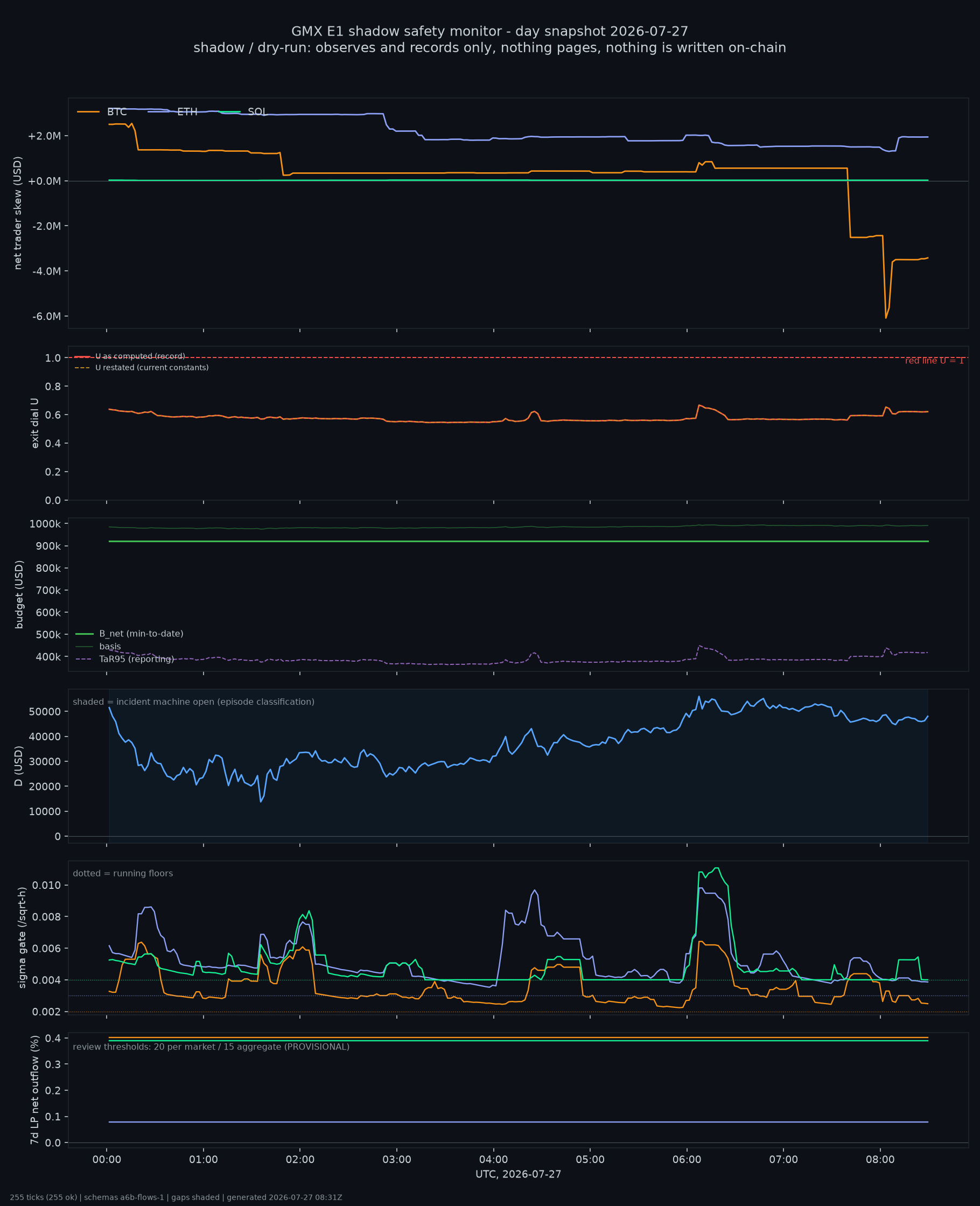Select the review thresholds PROVISIONAL note
Image resolution: width=980 pixels, height=1206 pixels.
[211, 1047]
